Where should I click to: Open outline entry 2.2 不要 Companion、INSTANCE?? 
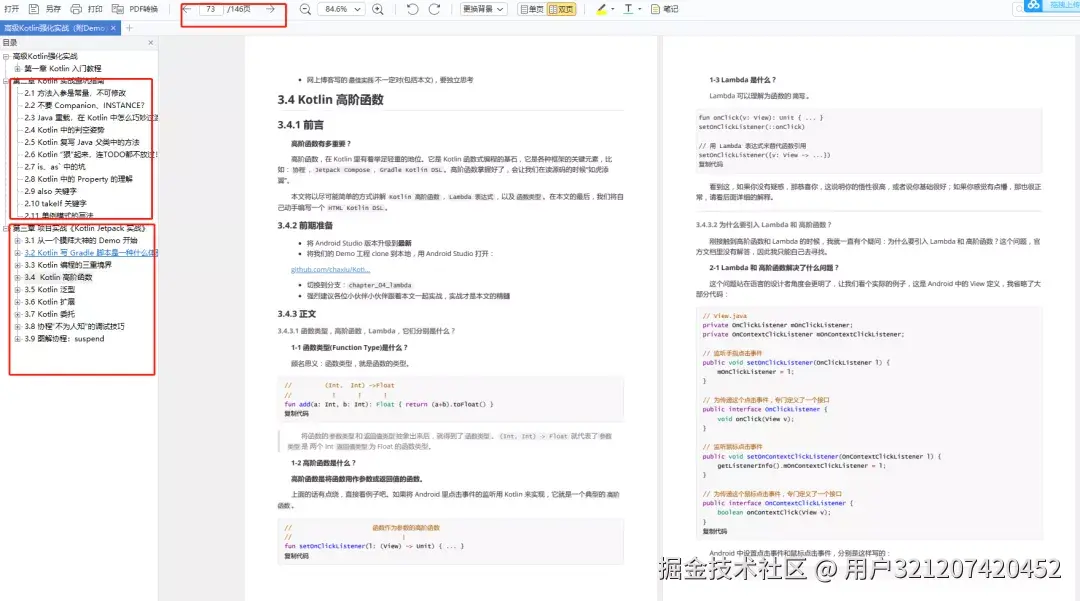(x=84, y=105)
